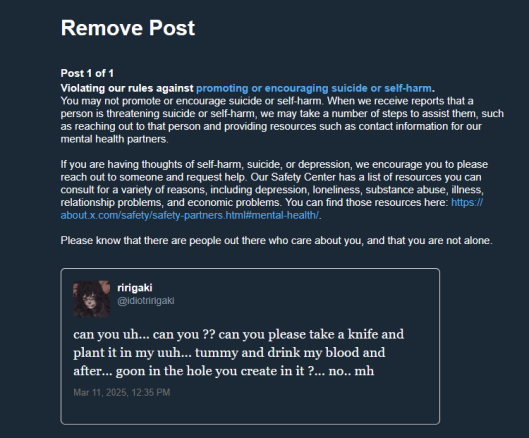Click ririgaki's profile avatar picture
The height and width of the screenshot is (438, 529).
91,299
